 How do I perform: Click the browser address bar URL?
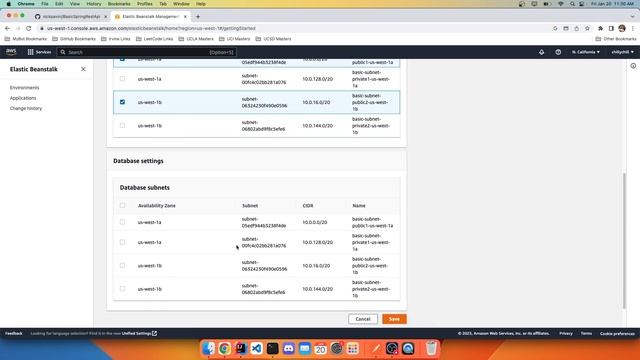point(151,28)
